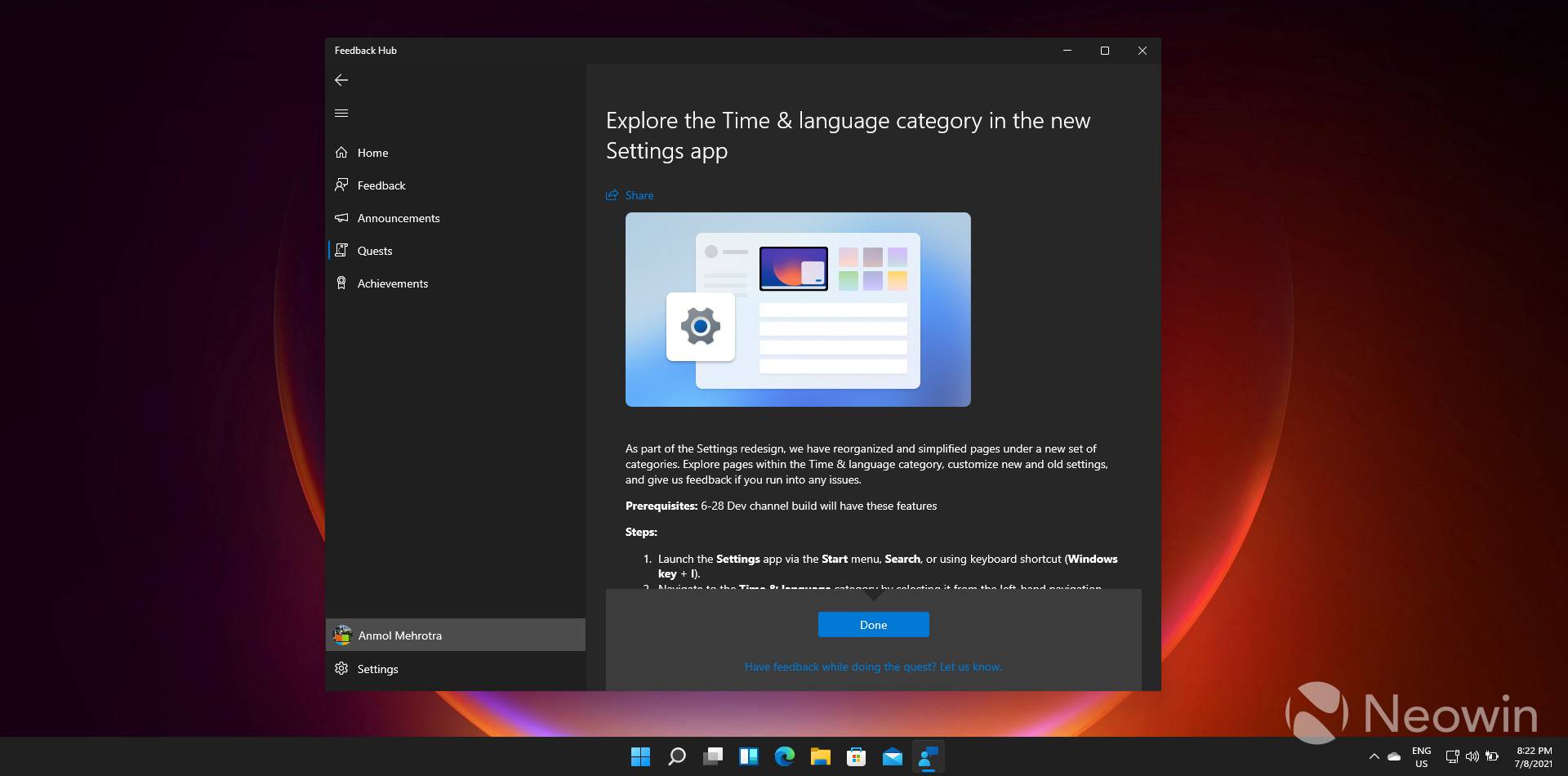Image resolution: width=1568 pixels, height=776 pixels.
Task: Click the Home house icon
Action: pyautogui.click(x=341, y=153)
